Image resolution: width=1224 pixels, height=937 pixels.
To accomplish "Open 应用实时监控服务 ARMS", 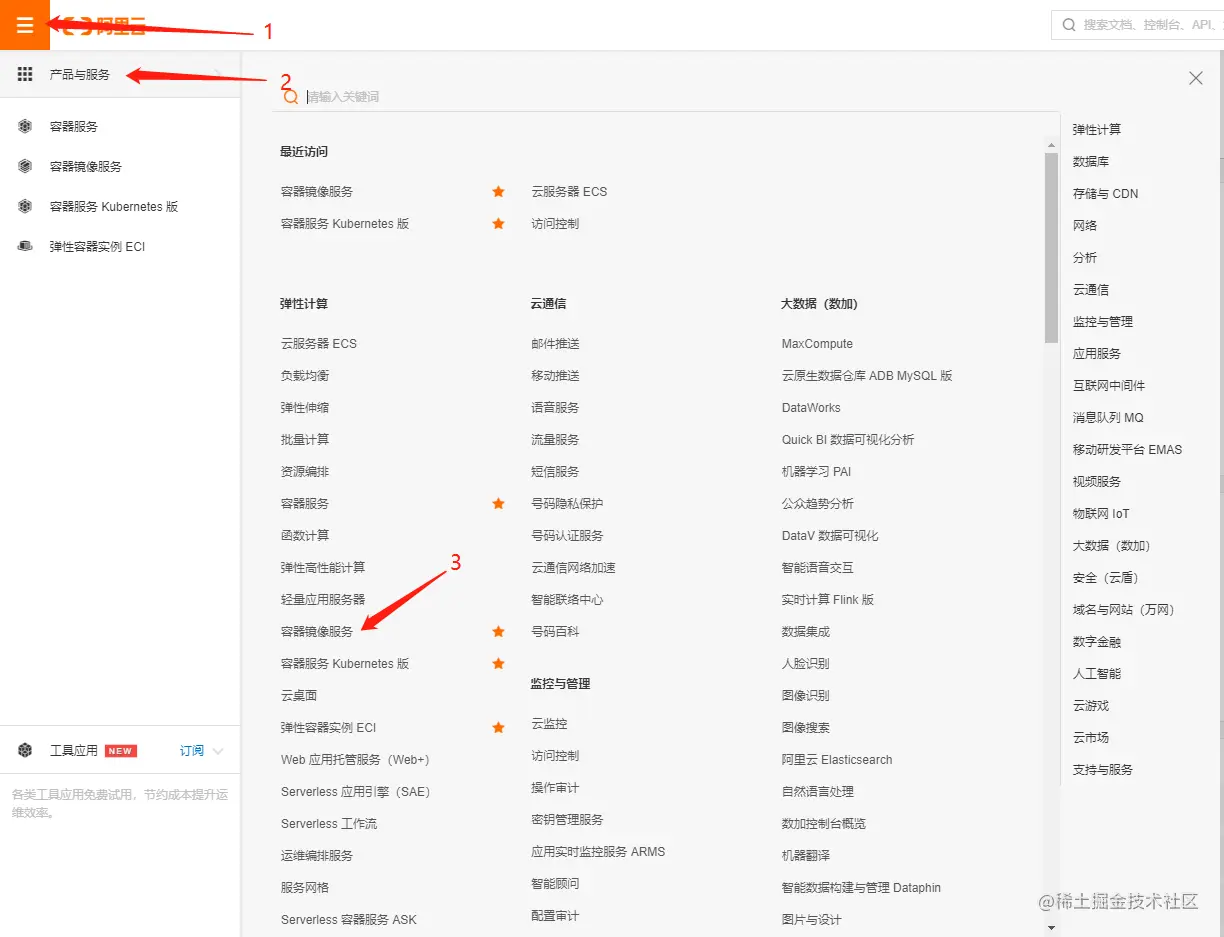I will click(x=598, y=851).
